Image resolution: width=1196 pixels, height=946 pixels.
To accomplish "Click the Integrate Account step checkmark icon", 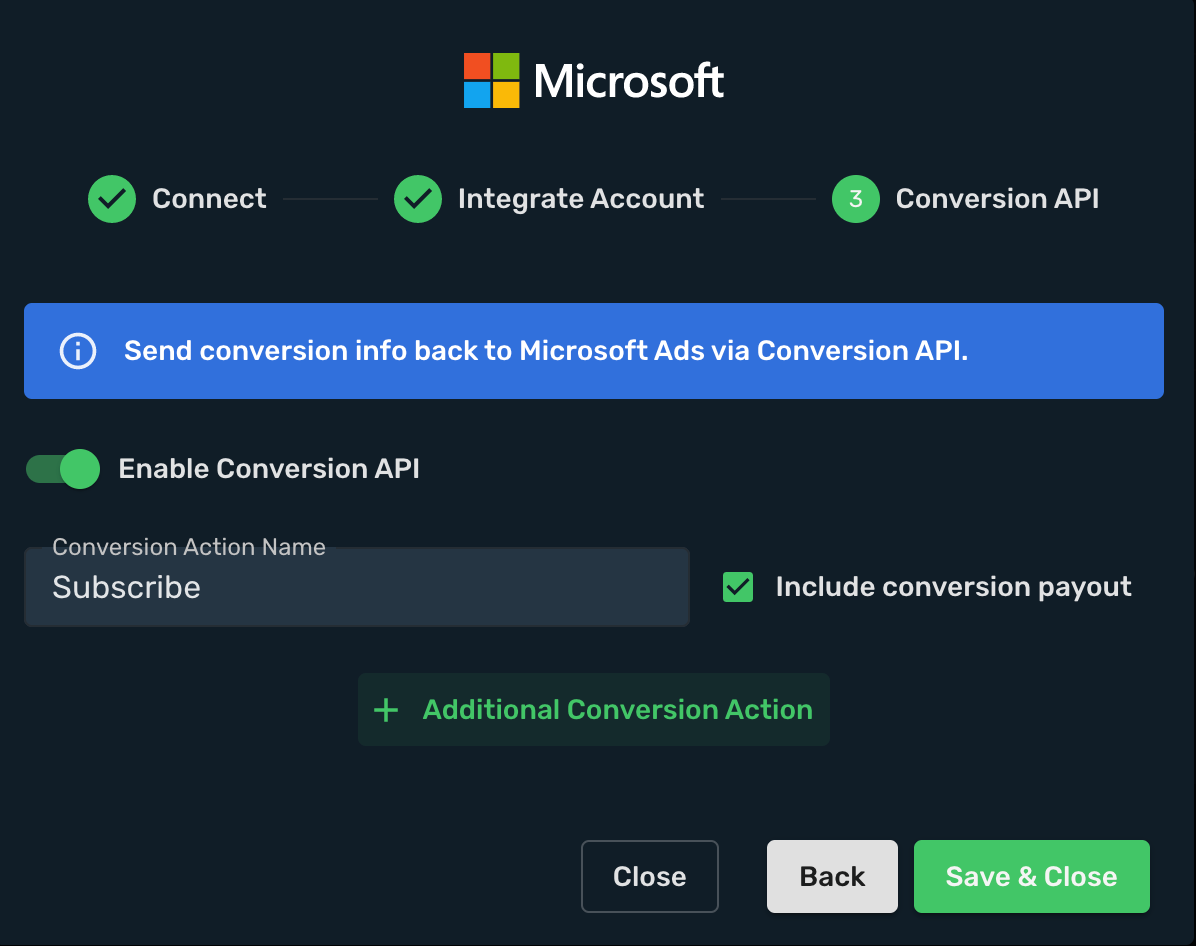I will coord(418,199).
